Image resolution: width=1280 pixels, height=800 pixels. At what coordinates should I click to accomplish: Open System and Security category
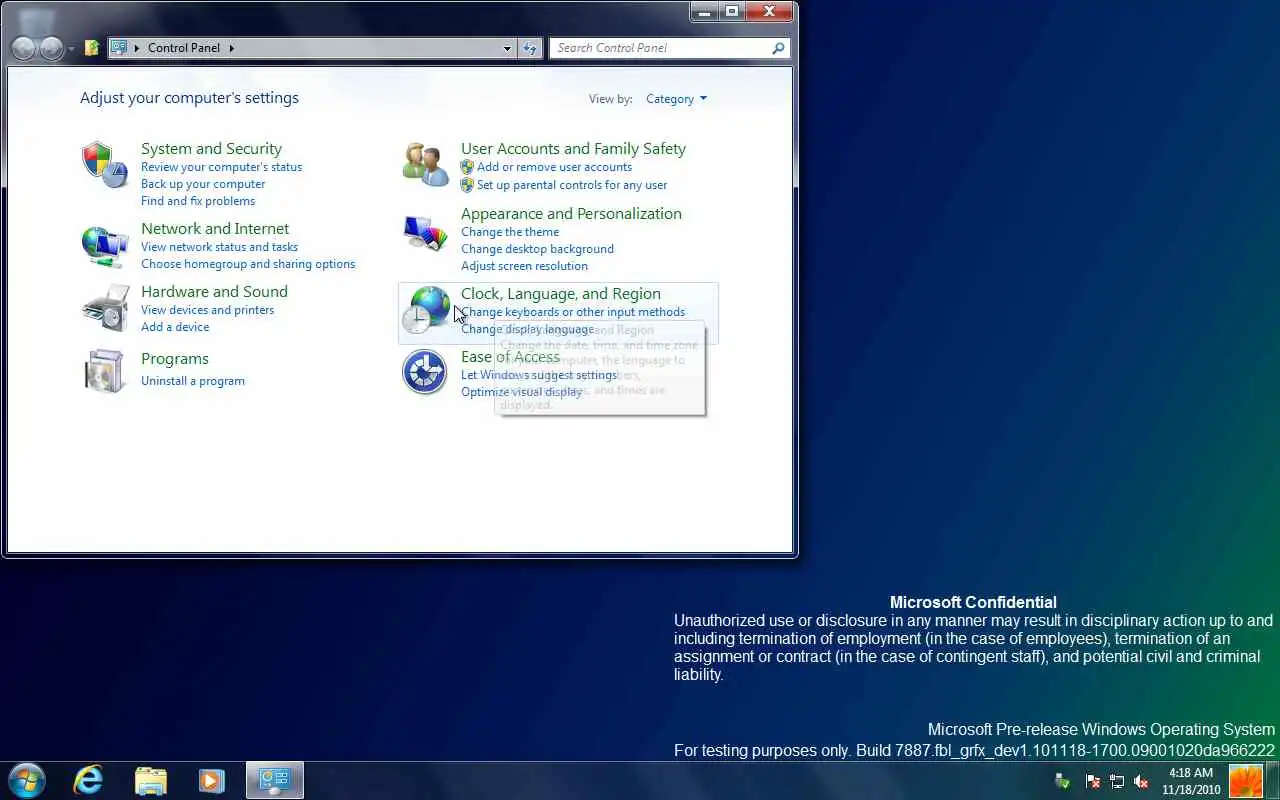[x=211, y=149]
